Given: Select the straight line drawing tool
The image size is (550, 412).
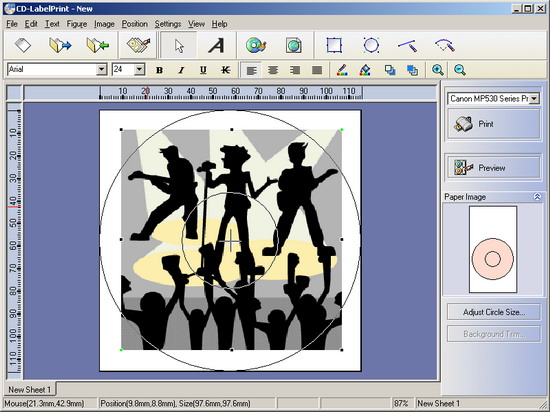Looking at the screenshot, I should pos(408,46).
